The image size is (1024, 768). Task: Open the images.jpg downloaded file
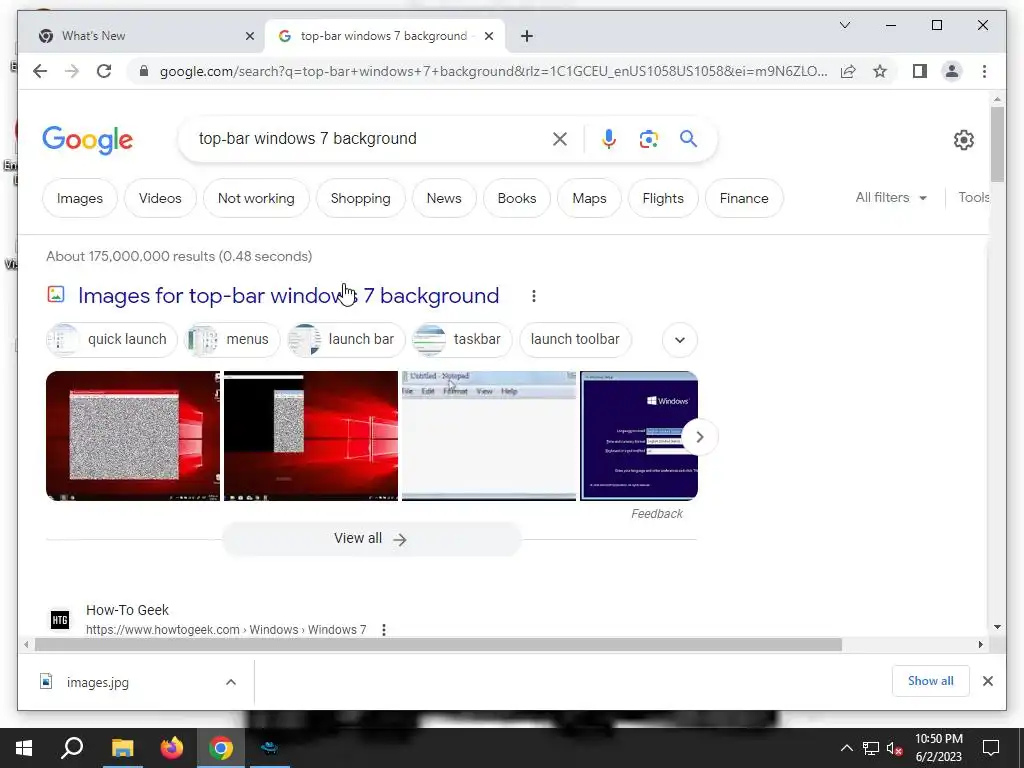click(98, 682)
